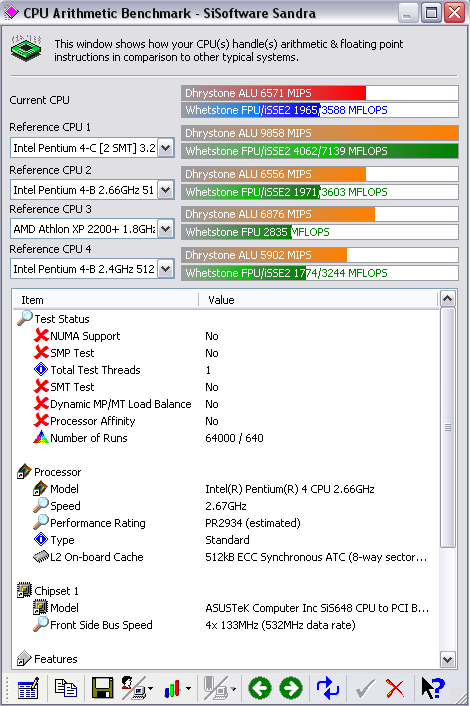Click the value 2.67GHz
The height and width of the screenshot is (706, 470).
pos(226,506)
